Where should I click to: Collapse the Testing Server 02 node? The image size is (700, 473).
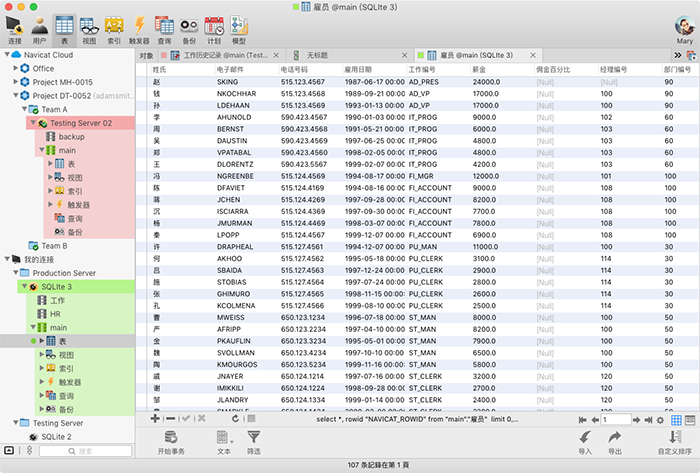(33, 123)
